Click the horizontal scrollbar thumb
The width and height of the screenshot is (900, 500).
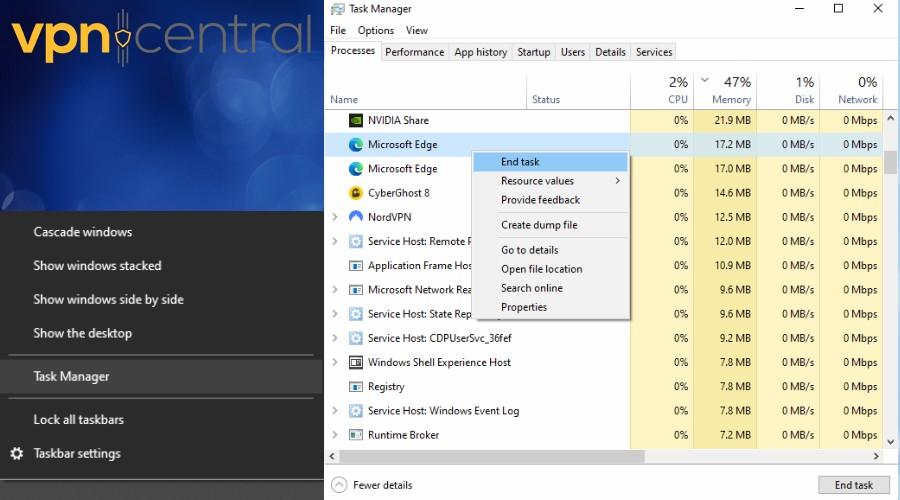492,456
